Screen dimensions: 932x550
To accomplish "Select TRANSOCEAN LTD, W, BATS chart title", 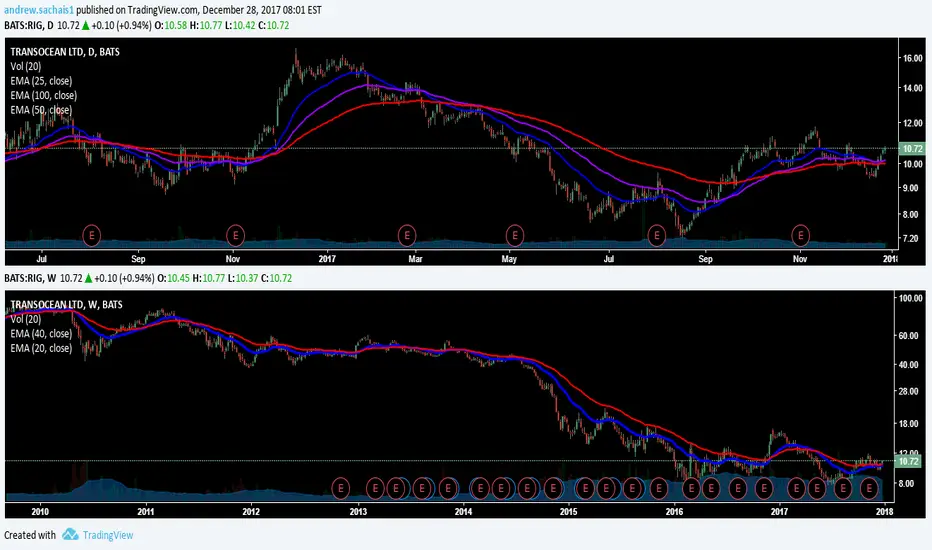I will pos(67,304).
